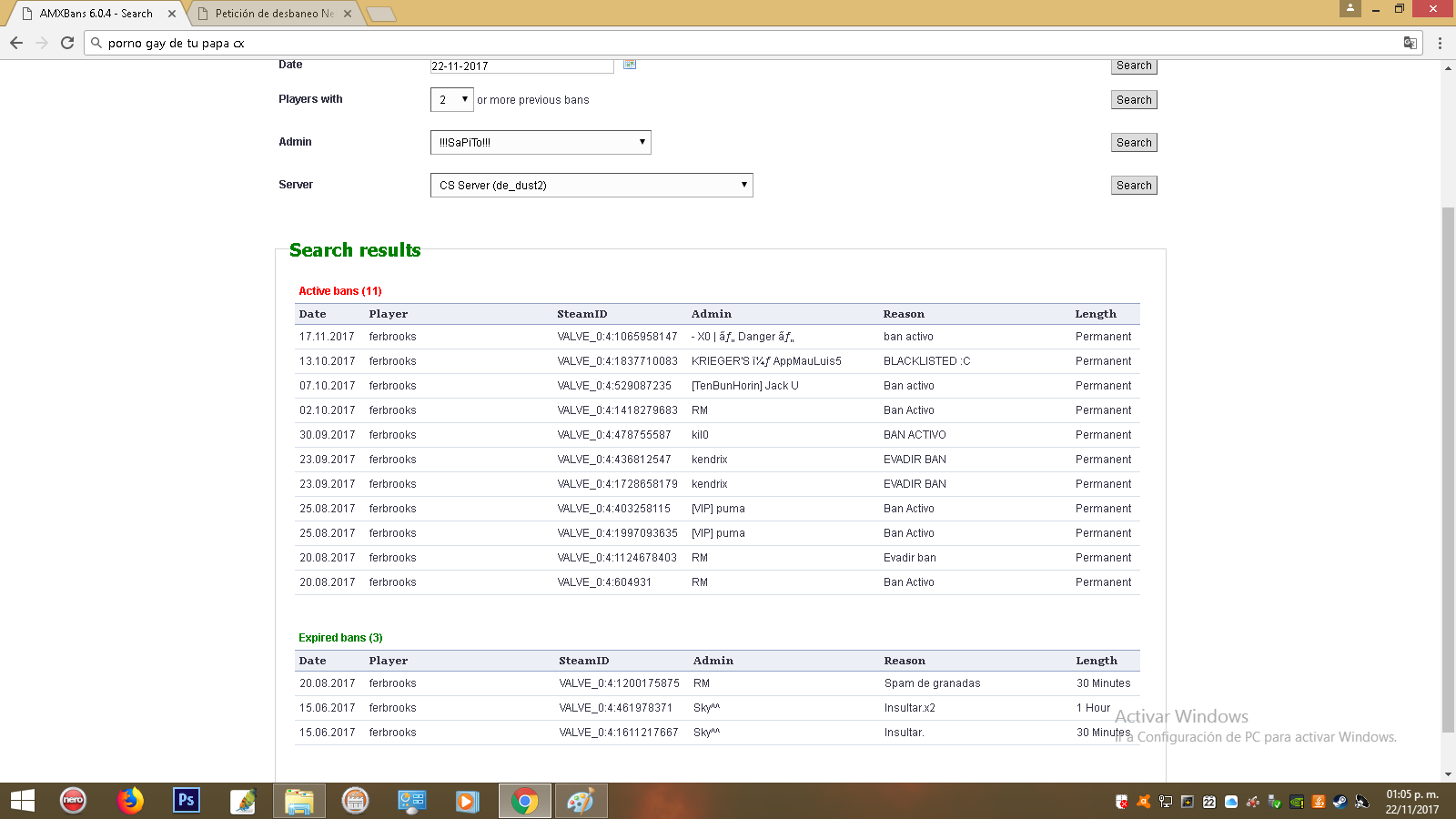Open Firefox from the taskbar
This screenshot has width=1456, height=819.
coord(130,801)
